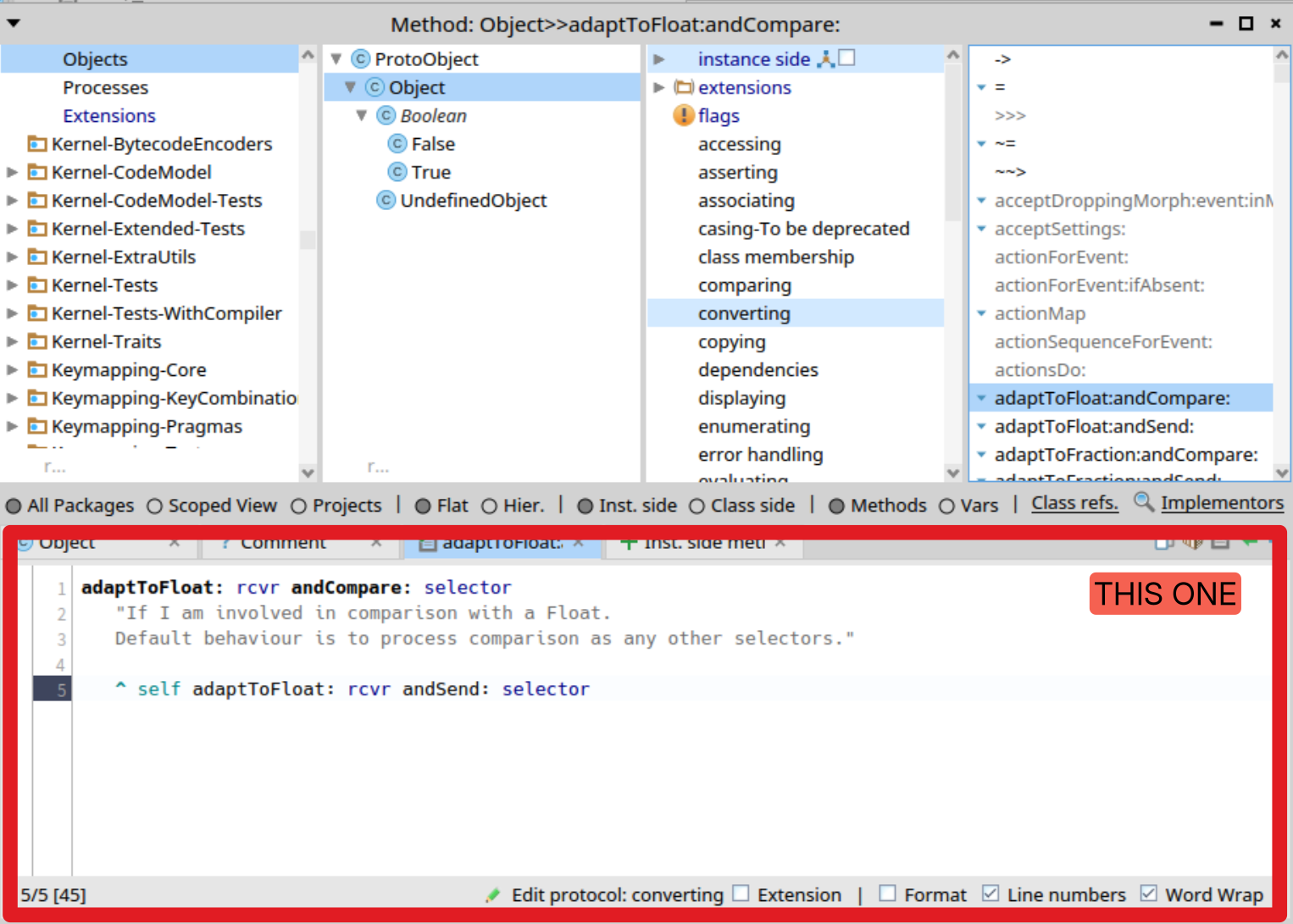
Task: Click the class icon next to UndefinedObject
Action: coord(386,201)
